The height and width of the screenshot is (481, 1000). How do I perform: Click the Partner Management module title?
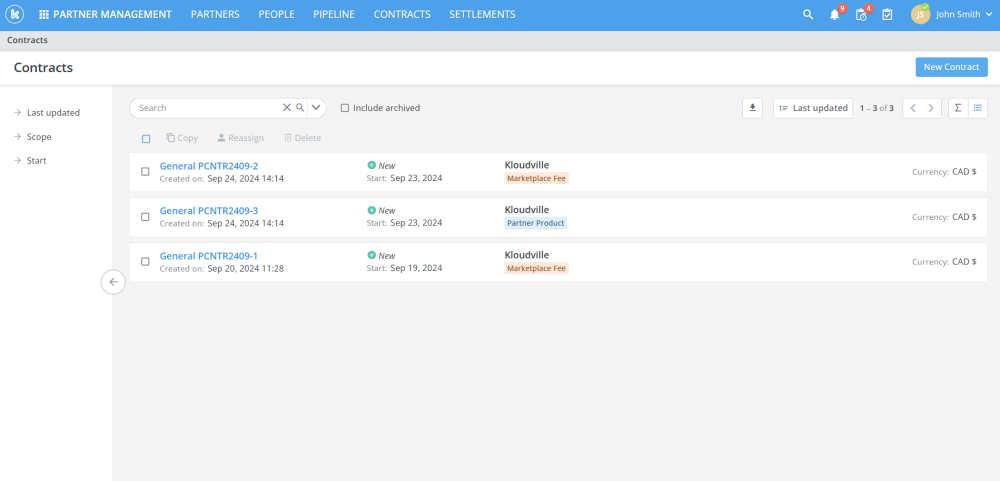click(x=112, y=14)
